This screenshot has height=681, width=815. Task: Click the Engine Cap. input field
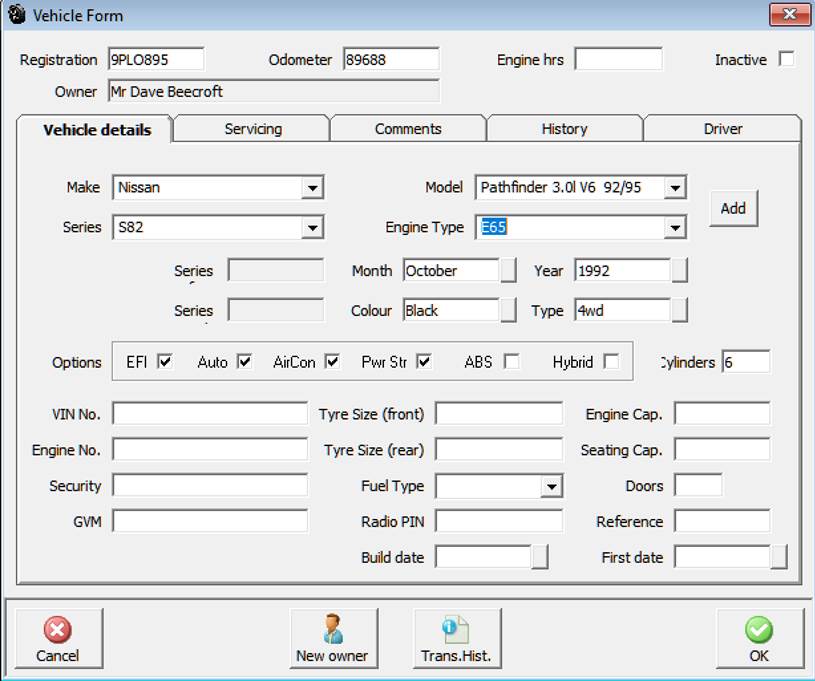(722, 414)
